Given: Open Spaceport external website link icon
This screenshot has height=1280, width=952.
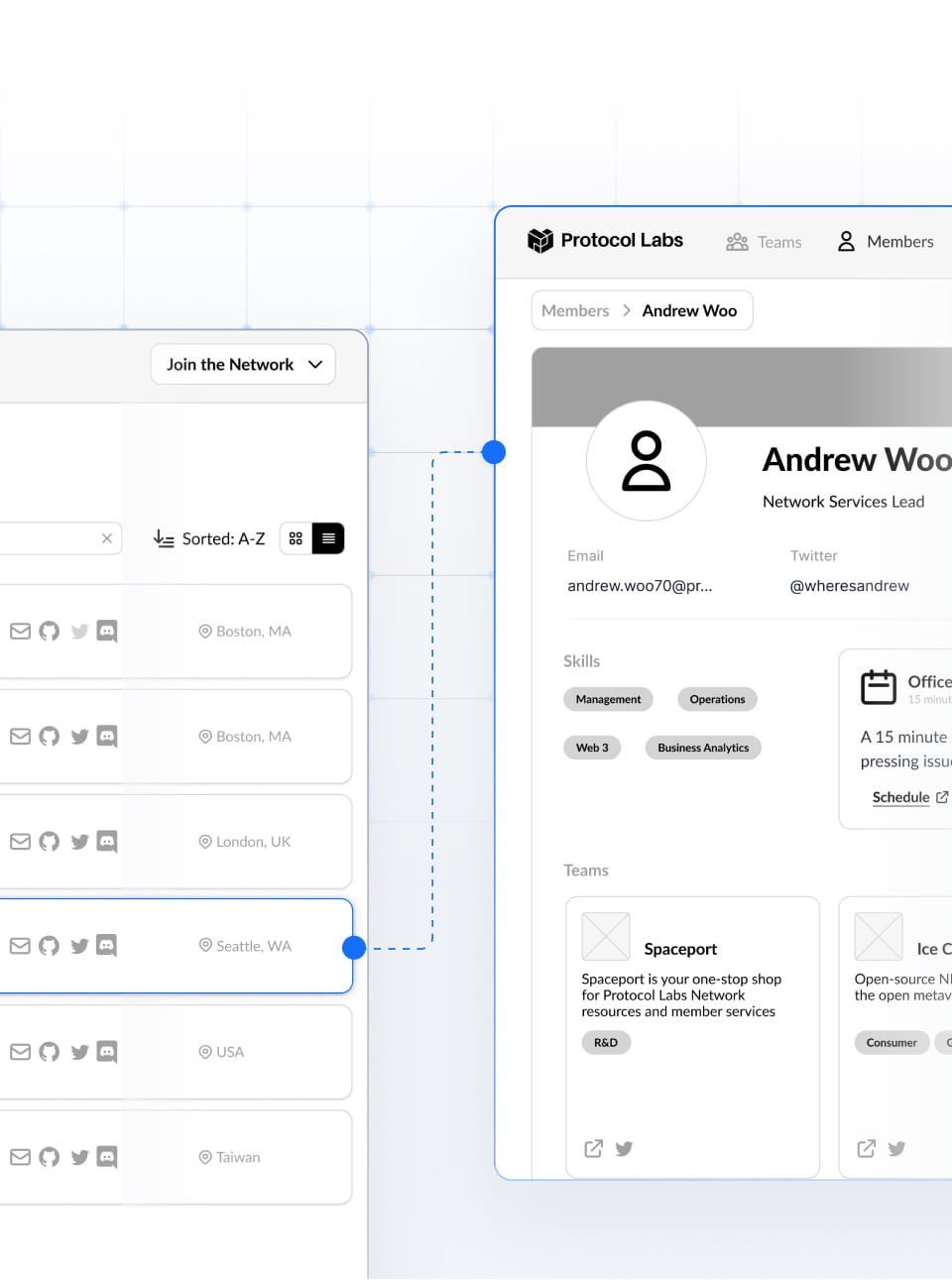Looking at the screenshot, I should pos(593,1148).
